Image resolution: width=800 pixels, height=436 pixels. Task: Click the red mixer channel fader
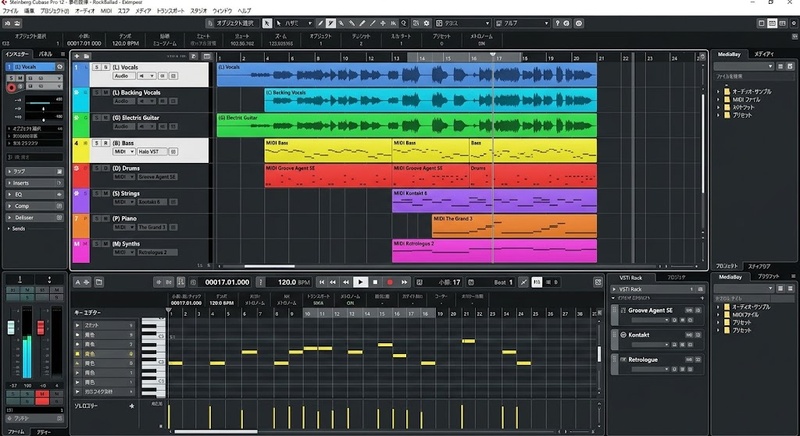[x=41, y=327]
